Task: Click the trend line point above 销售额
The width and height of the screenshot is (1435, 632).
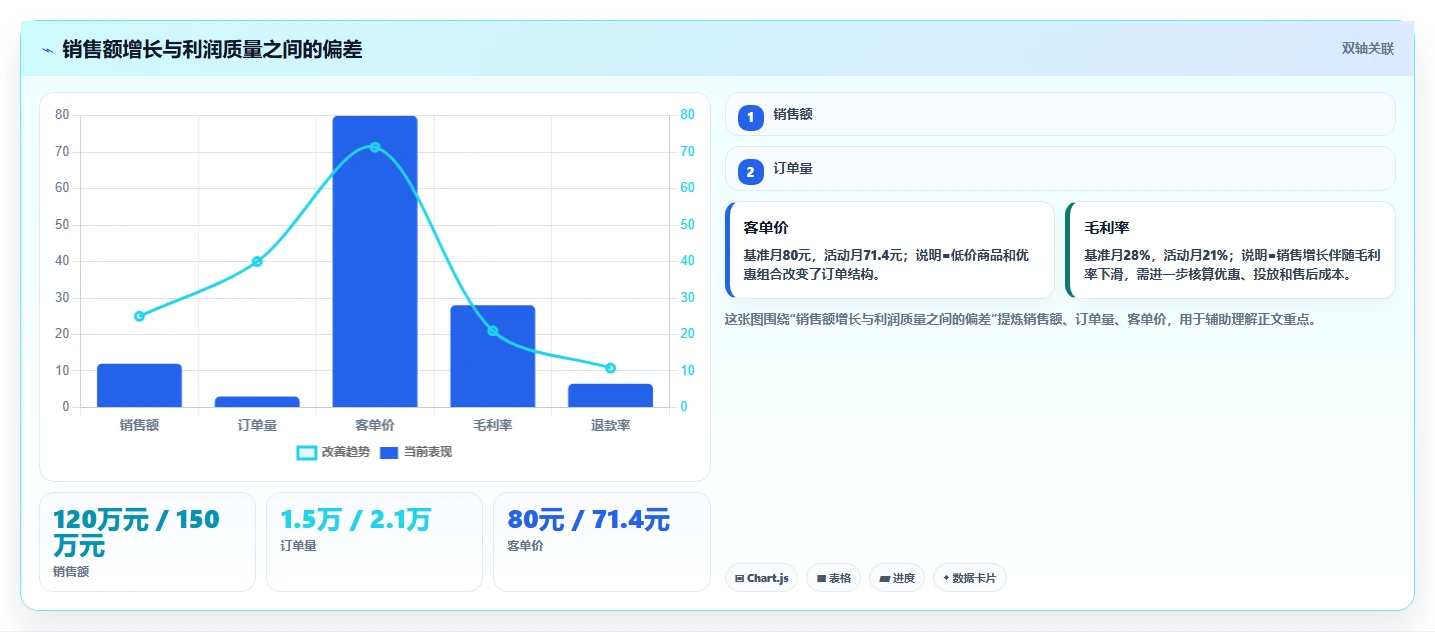Action: (x=139, y=316)
